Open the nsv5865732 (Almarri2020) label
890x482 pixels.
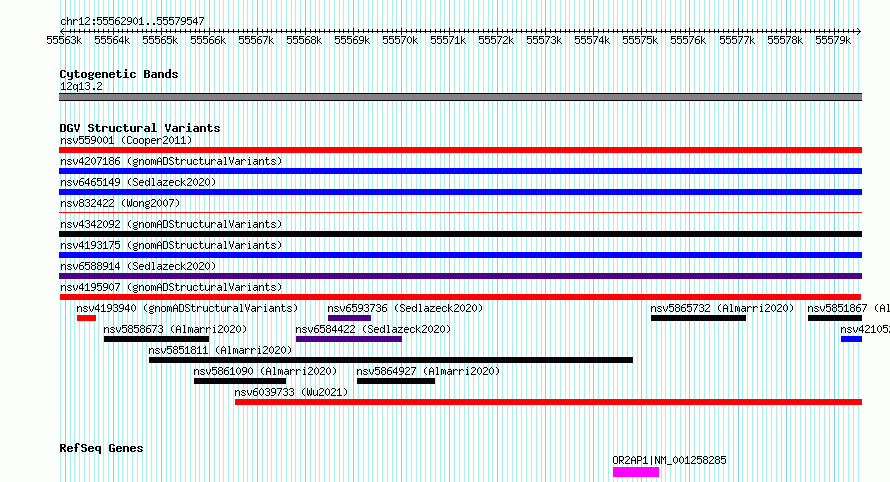(722, 308)
